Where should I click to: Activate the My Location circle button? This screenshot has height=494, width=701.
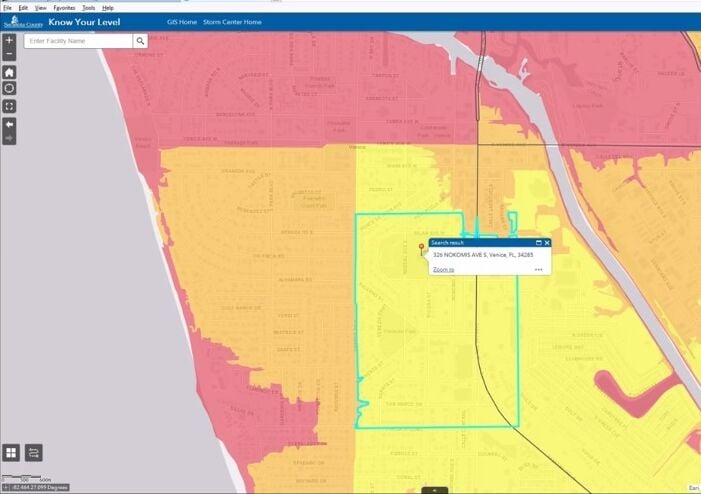click(9, 88)
